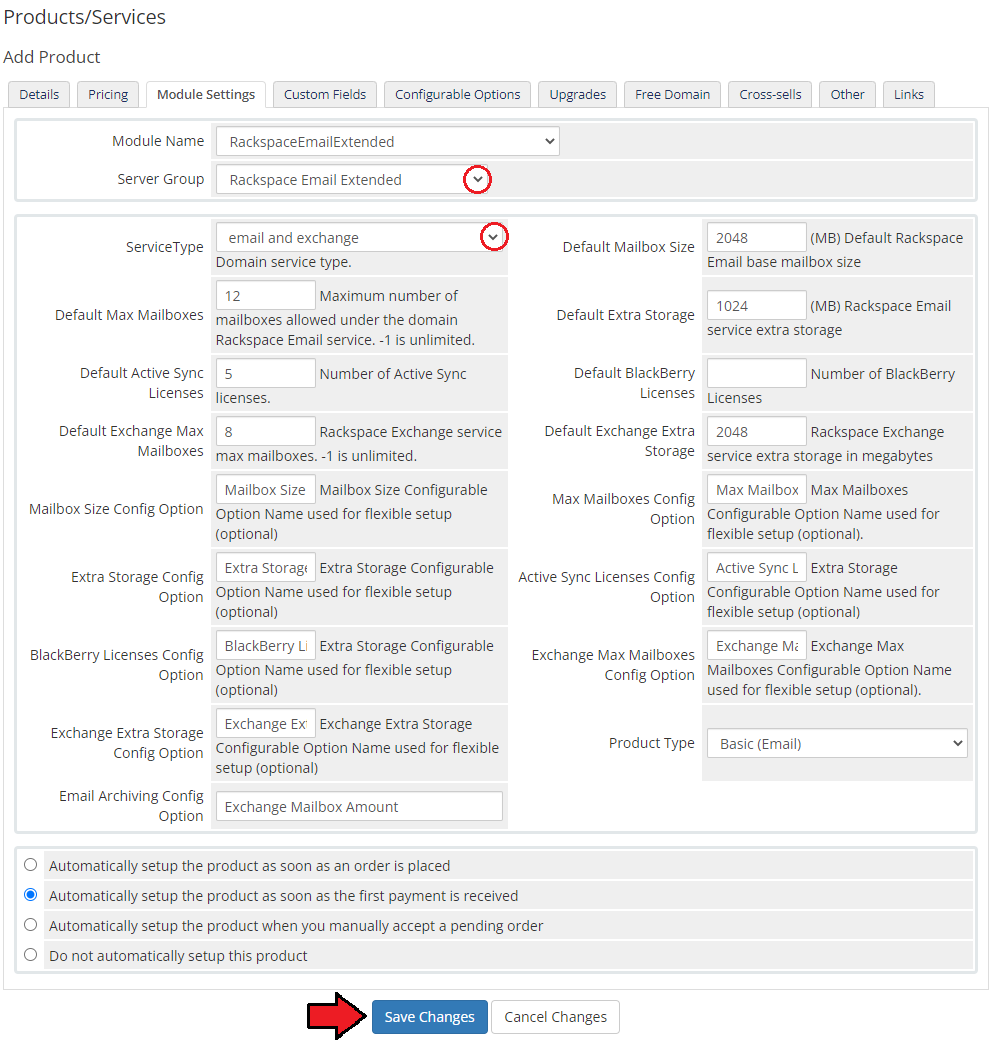This screenshot has width=998, height=1056.
Task: Open the Details tab
Action: coord(39,94)
